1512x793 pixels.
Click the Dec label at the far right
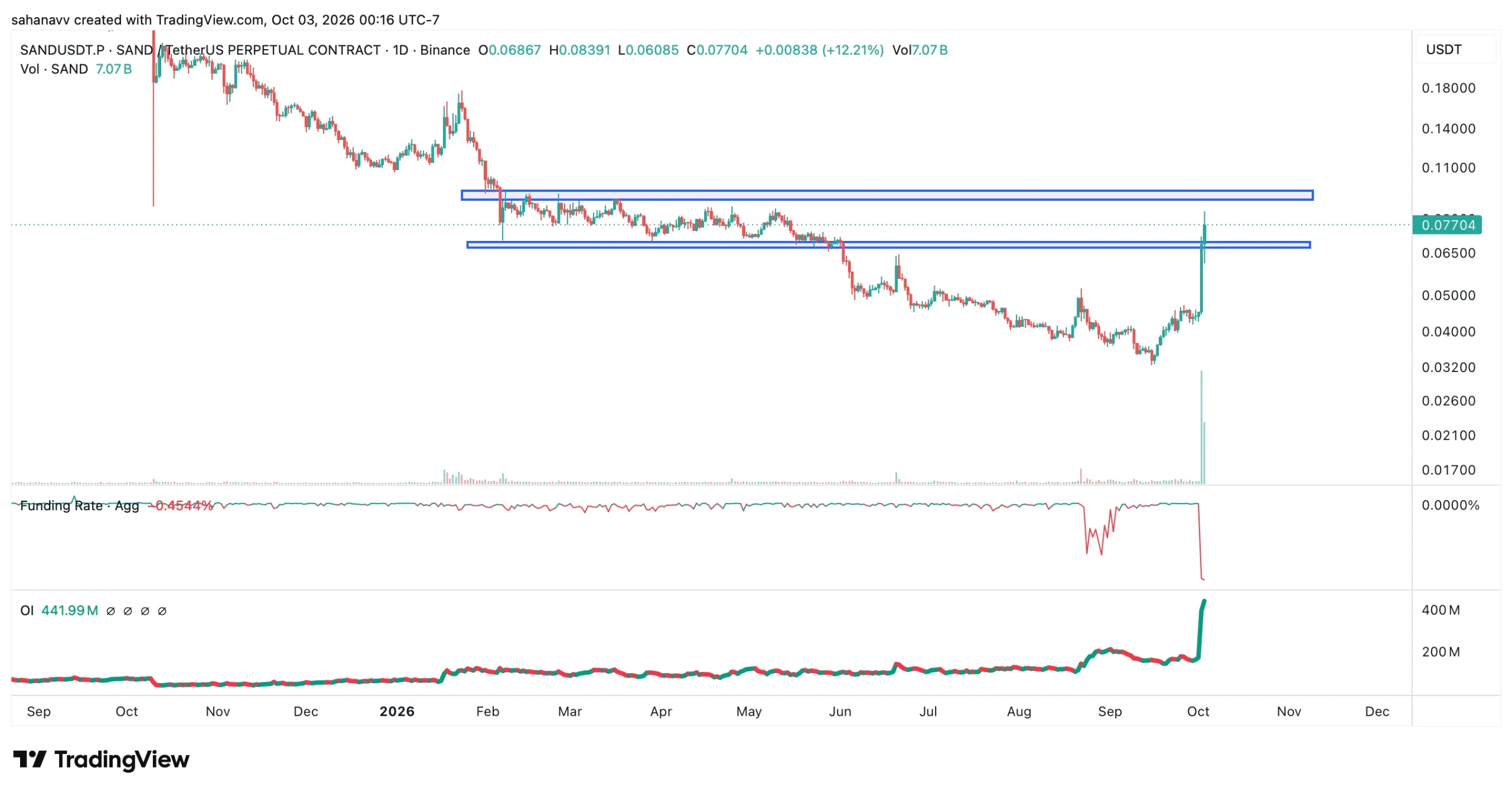pos(1377,712)
